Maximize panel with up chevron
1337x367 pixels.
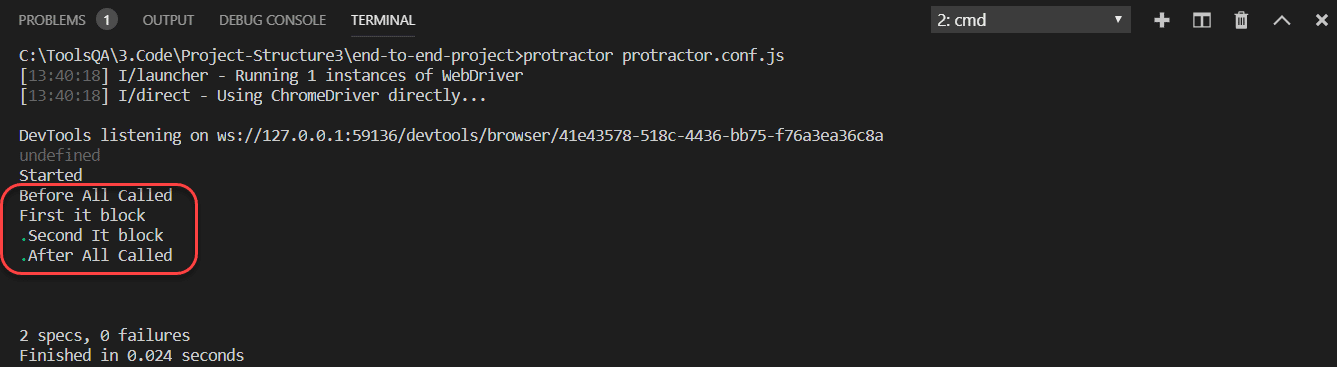[1281, 20]
